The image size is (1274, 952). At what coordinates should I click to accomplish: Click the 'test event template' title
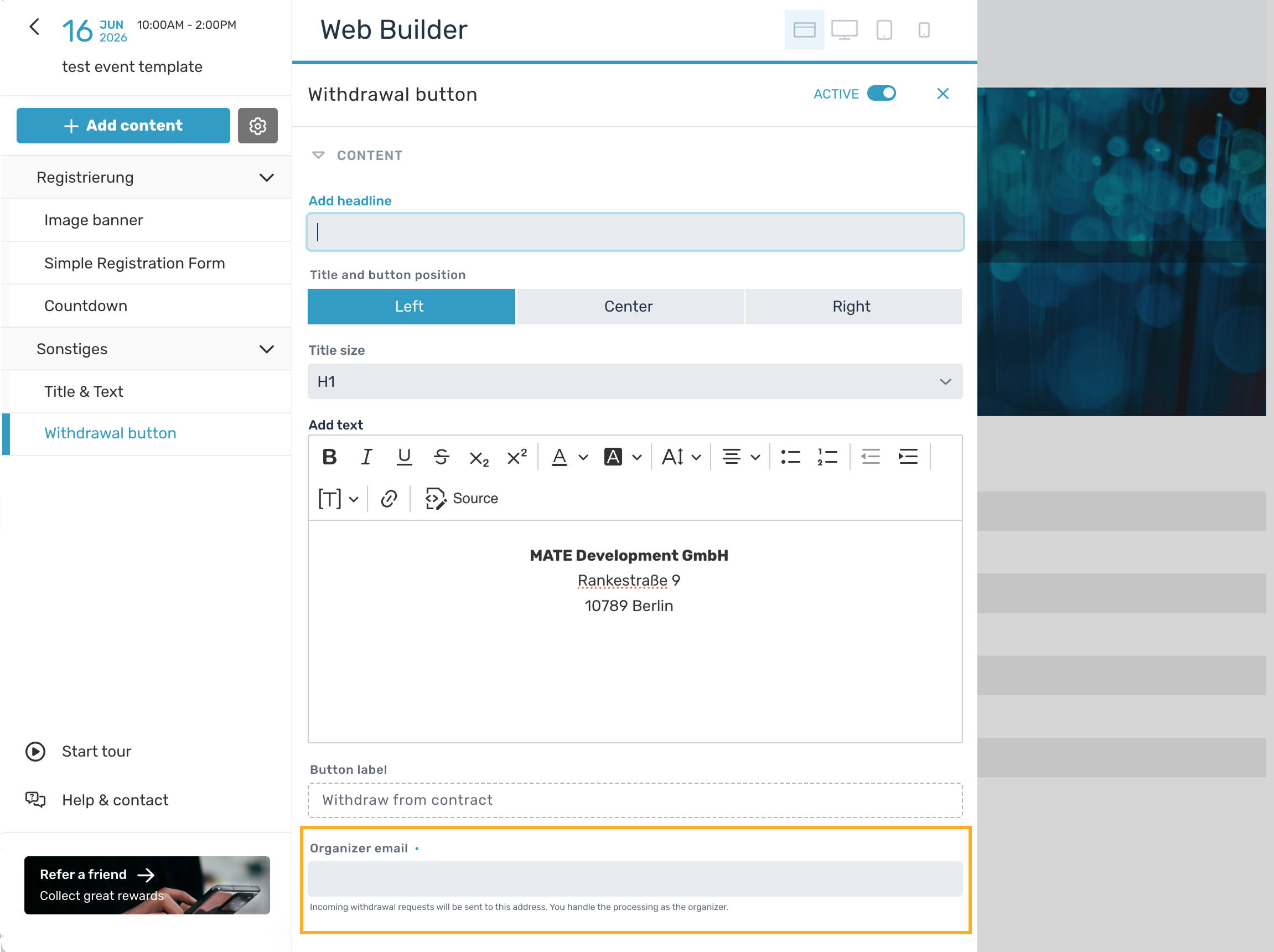pyautogui.click(x=132, y=67)
